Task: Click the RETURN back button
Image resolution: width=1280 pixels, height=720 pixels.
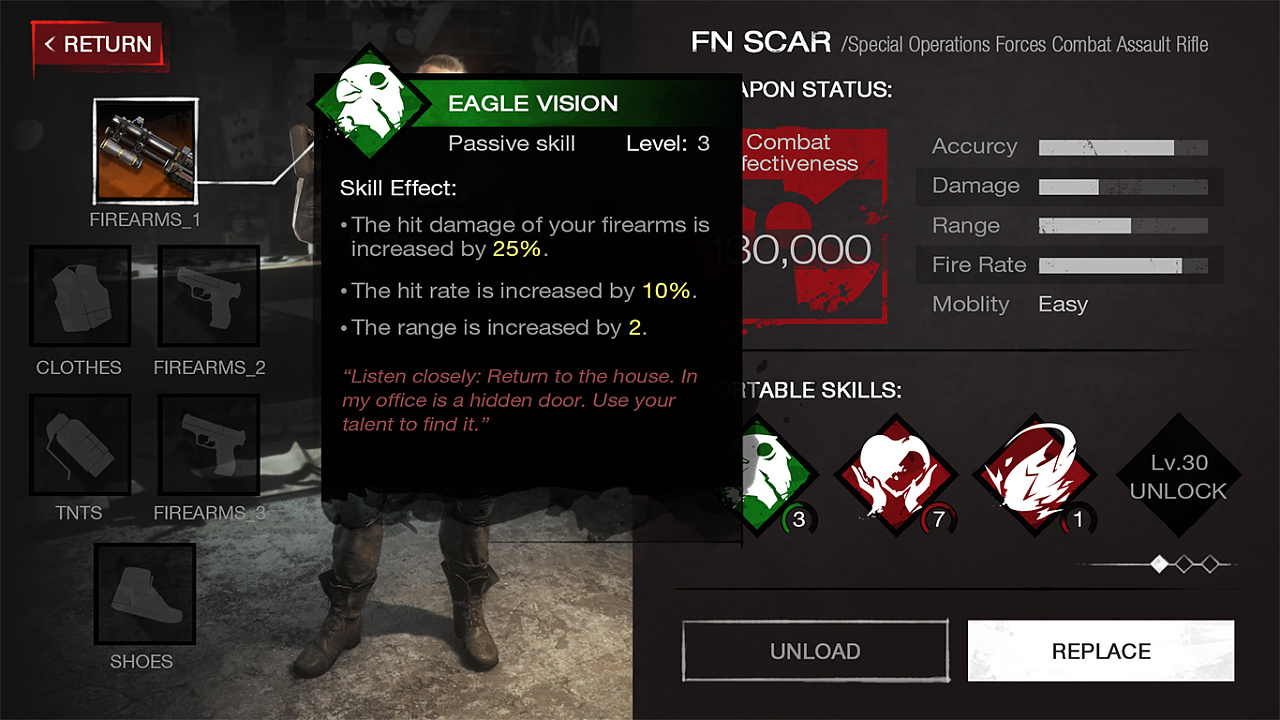Action: pos(98,45)
